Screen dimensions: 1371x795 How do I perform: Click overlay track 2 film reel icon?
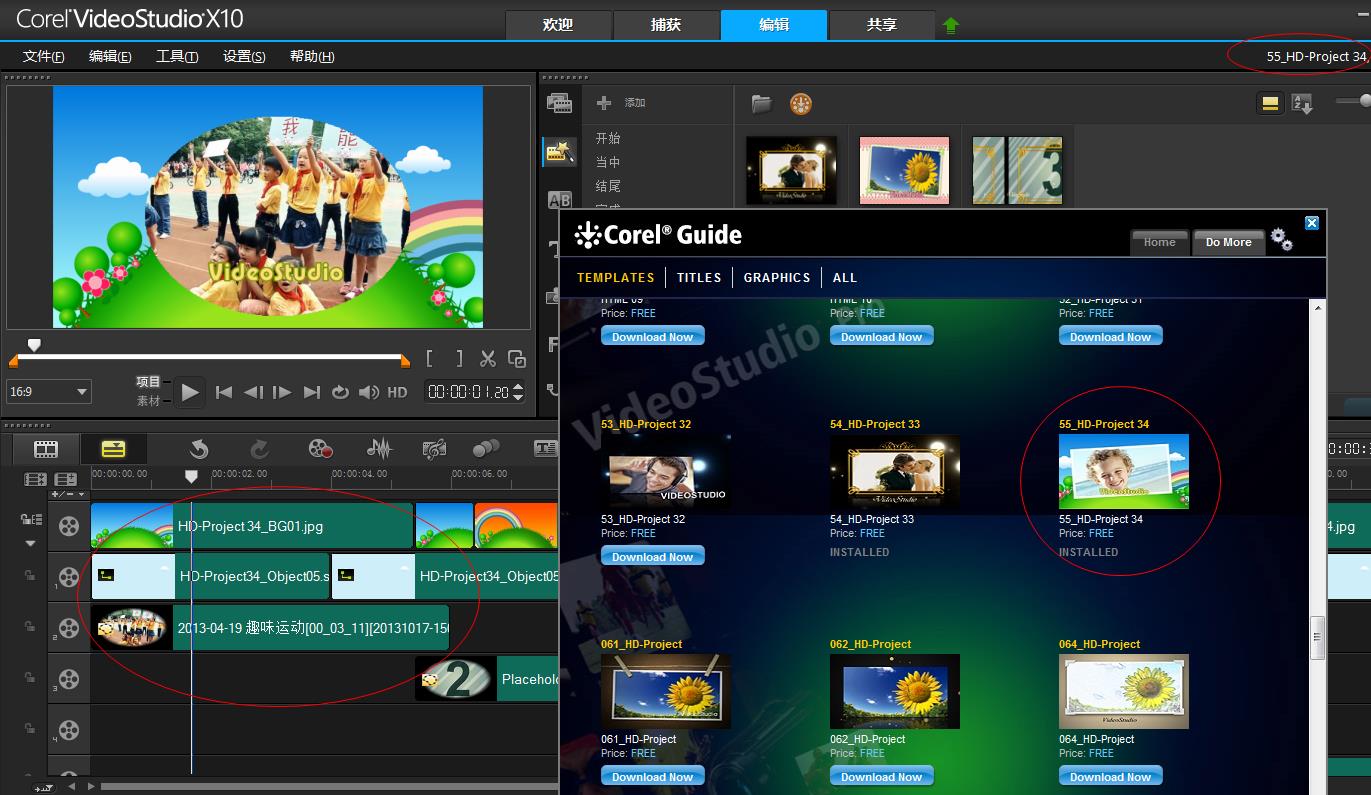coord(68,628)
